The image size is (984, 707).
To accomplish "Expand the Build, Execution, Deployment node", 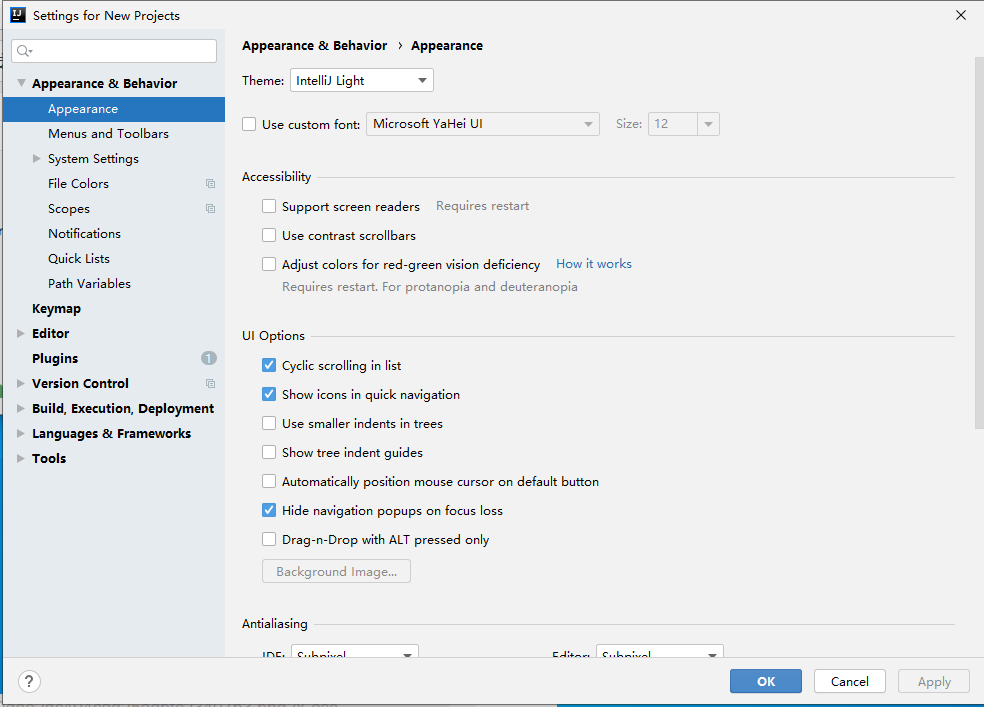I will click(x=21, y=408).
